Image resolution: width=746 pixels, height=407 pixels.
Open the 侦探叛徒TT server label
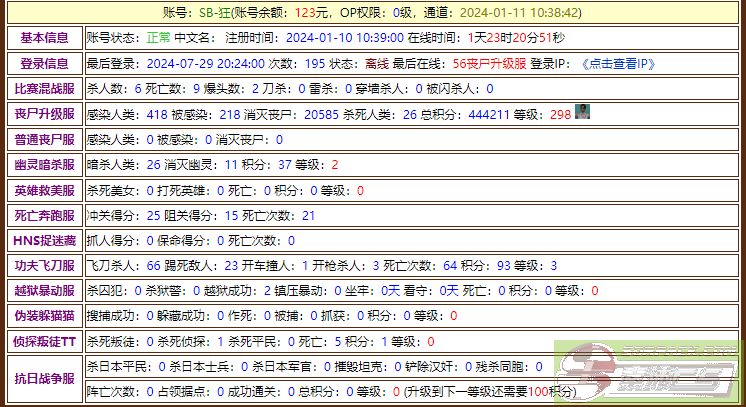pos(45,341)
